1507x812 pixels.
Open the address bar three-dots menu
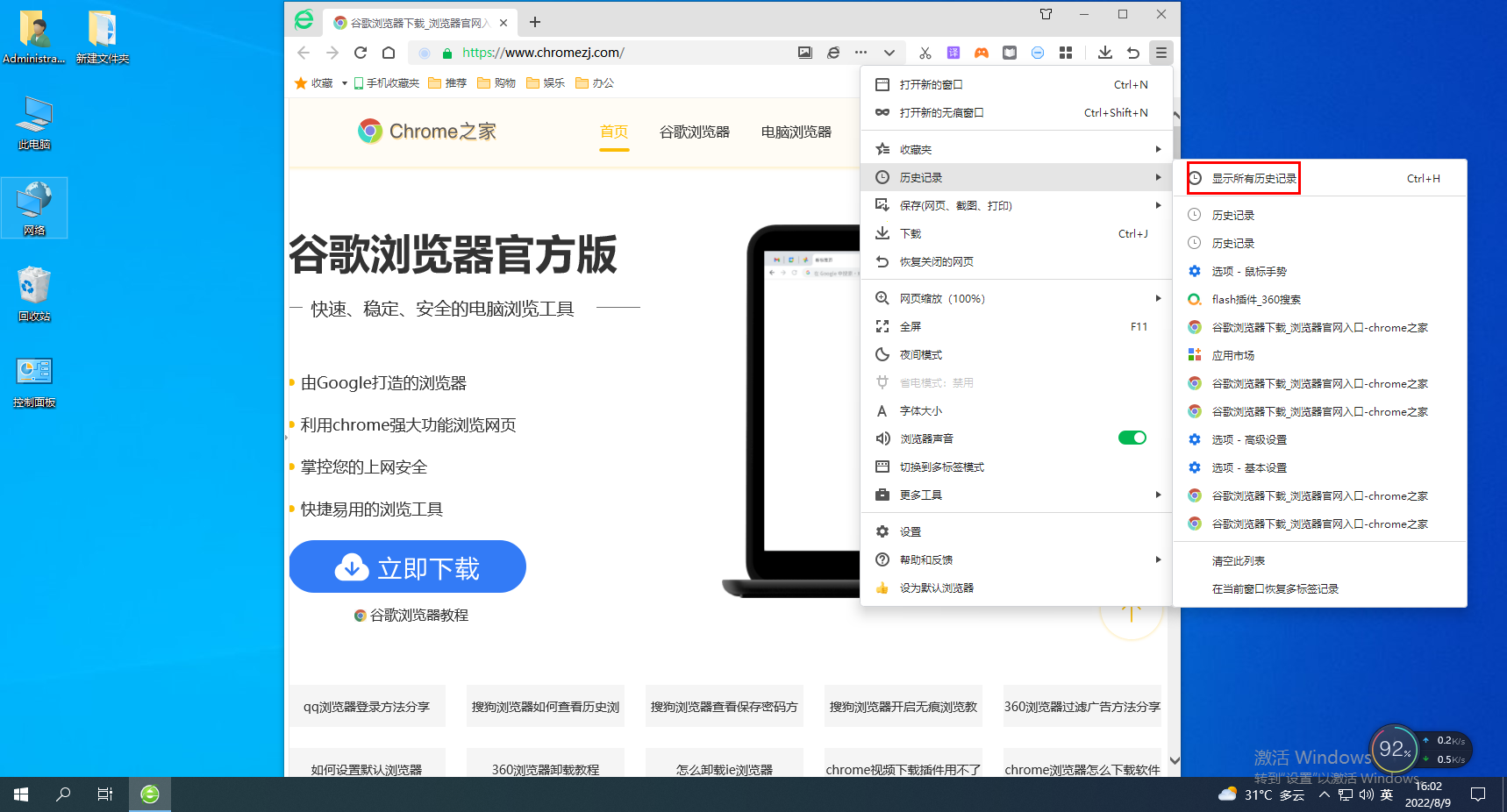click(x=861, y=53)
